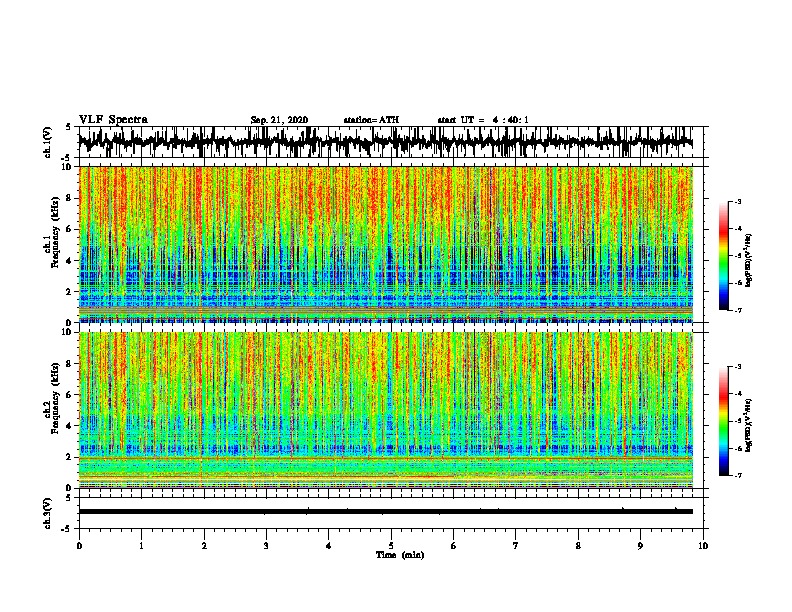Click time axis tick label "7"

[x=516, y=546]
